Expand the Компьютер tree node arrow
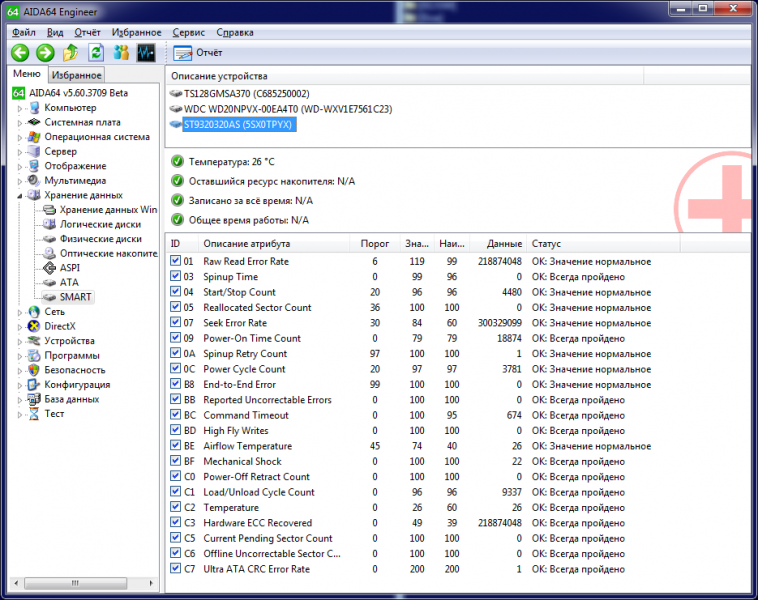 tap(20, 108)
